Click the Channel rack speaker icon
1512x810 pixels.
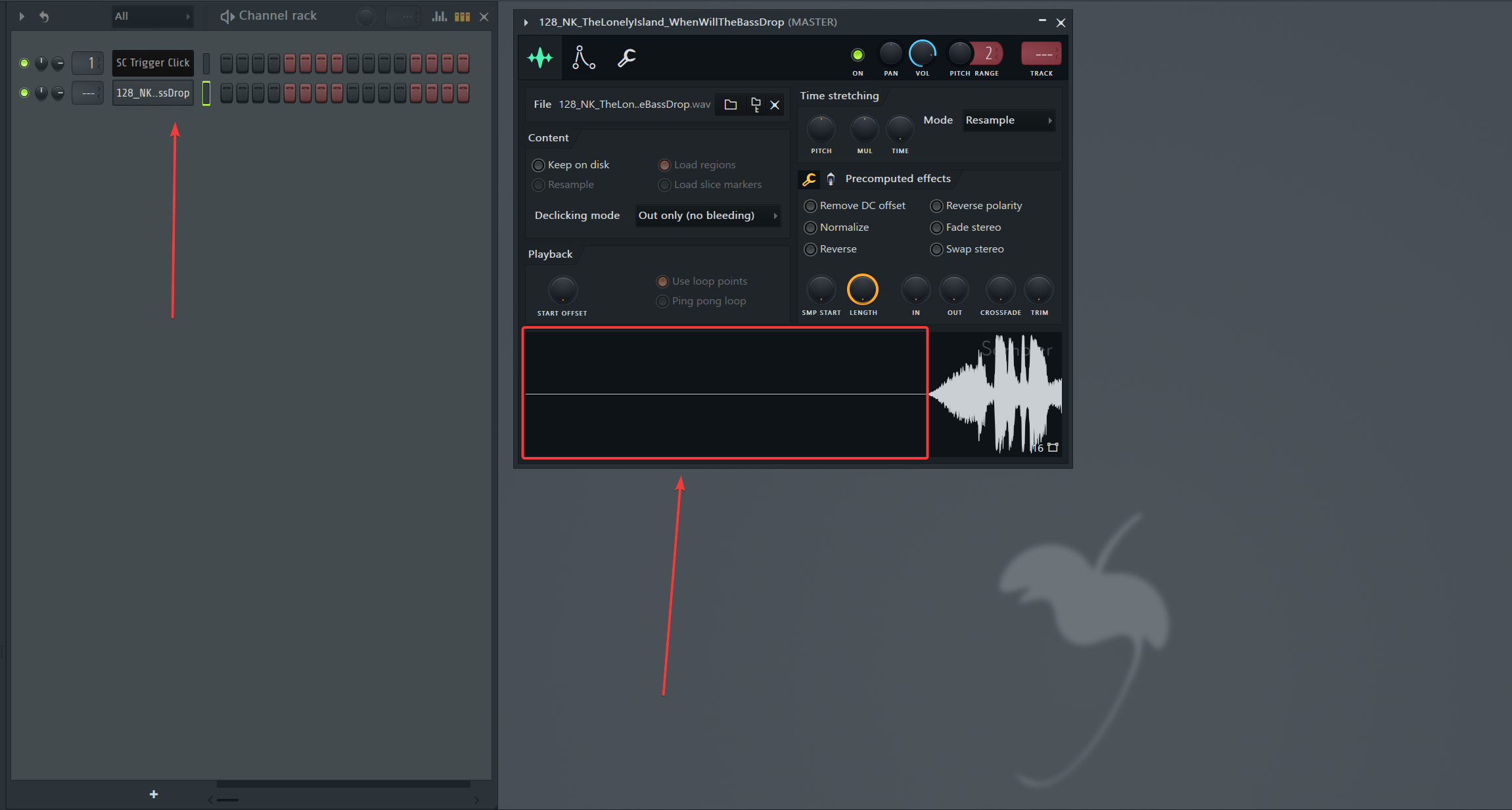227,16
